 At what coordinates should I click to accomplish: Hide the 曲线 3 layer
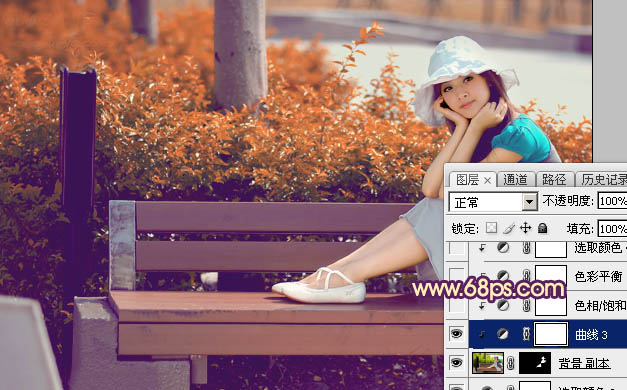pos(457,334)
